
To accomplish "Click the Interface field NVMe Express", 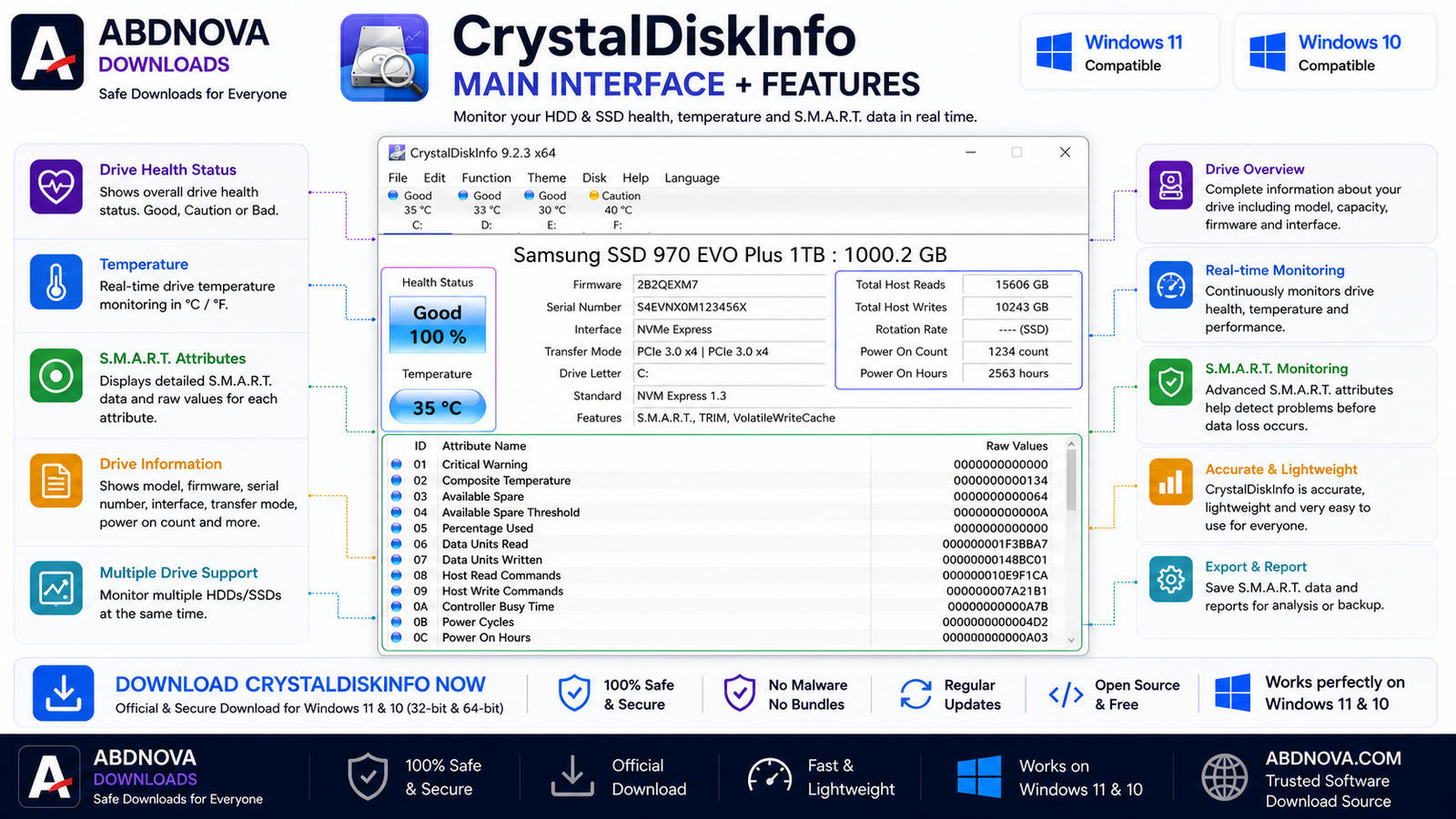I will pos(729,329).
